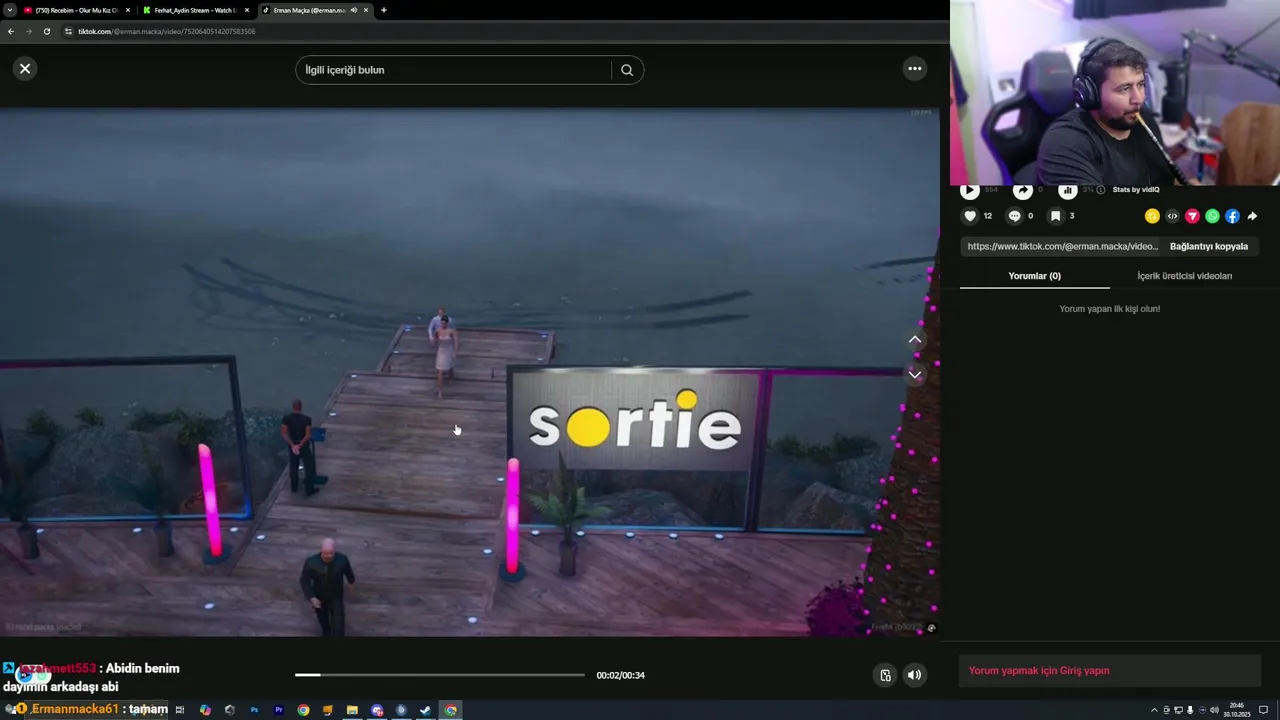1280x720 pixels.
Task: Click the vidIQ share-count arrow icon
Action: pyautogui.click(x=1022, y=189)
